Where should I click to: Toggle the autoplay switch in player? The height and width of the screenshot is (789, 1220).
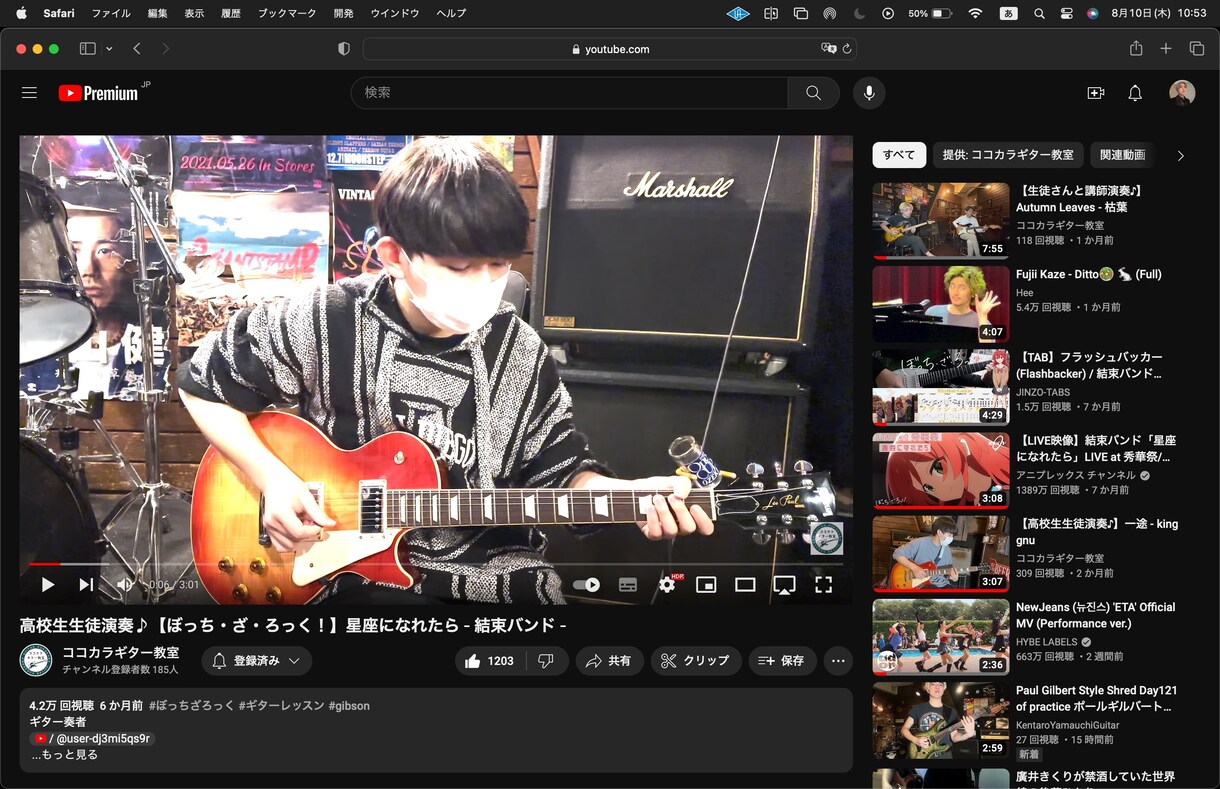coord(587,585)
